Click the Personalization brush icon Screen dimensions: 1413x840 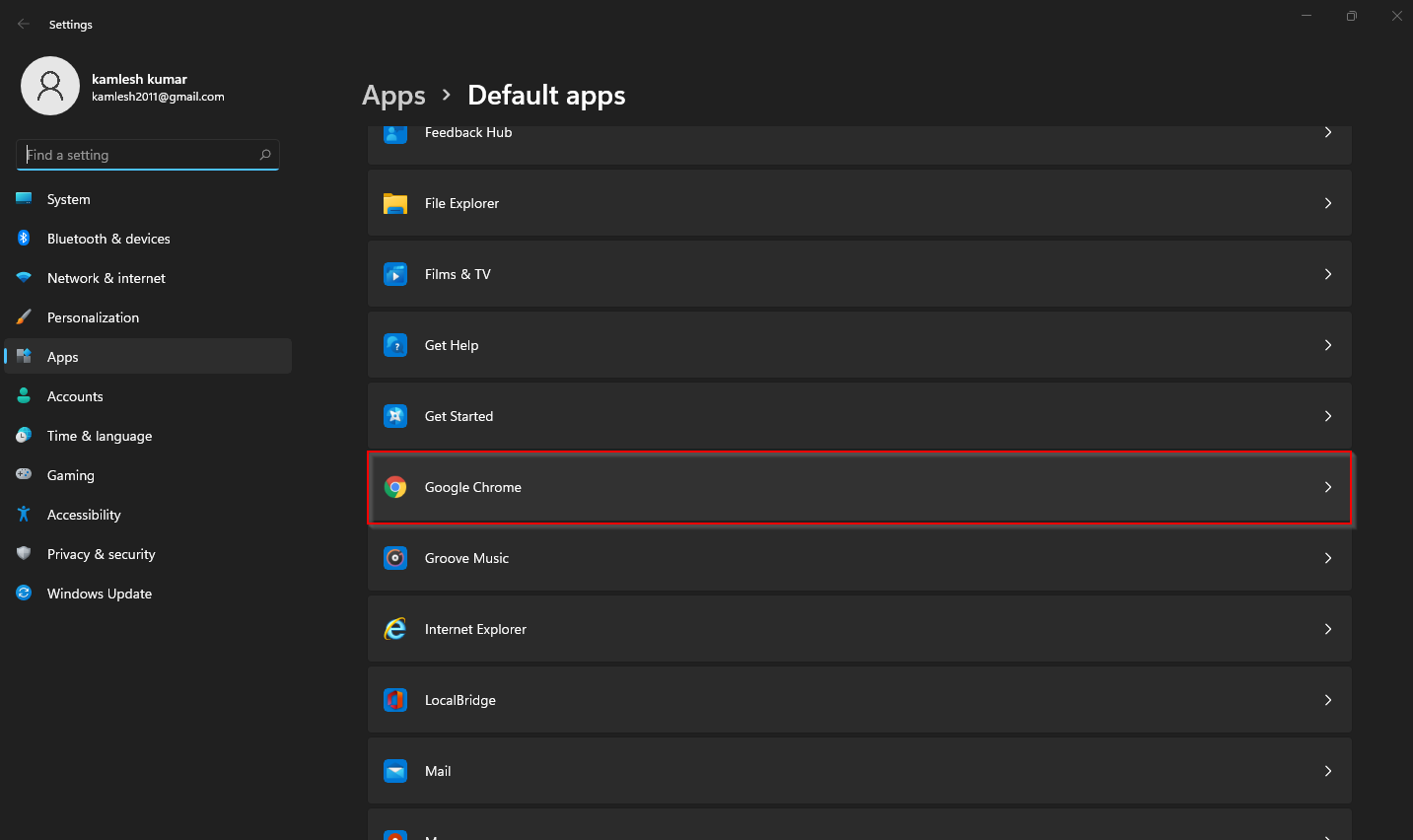tap(24, 316)
